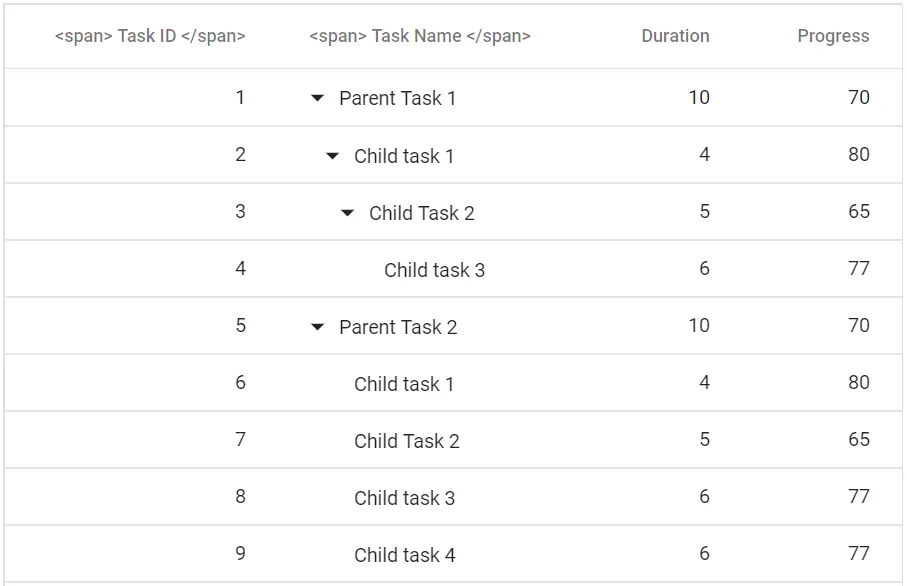
Task: Collapse the Parent Task 1 node
Action: (316, 98)
